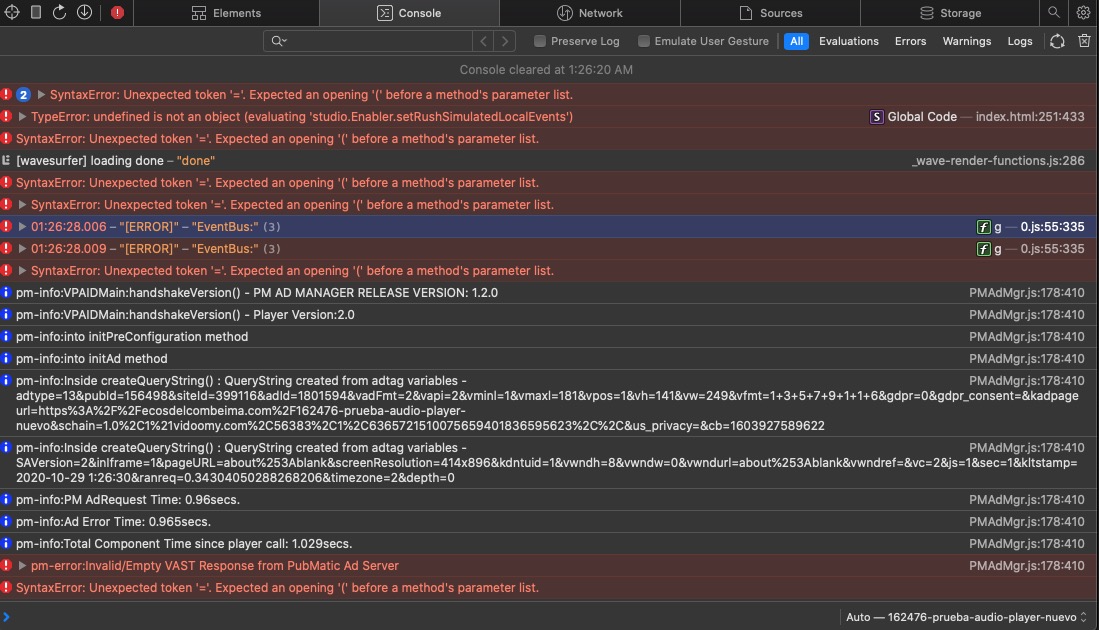
Task: Start element selection with the crosshair icon
Action: click(11, 13)
